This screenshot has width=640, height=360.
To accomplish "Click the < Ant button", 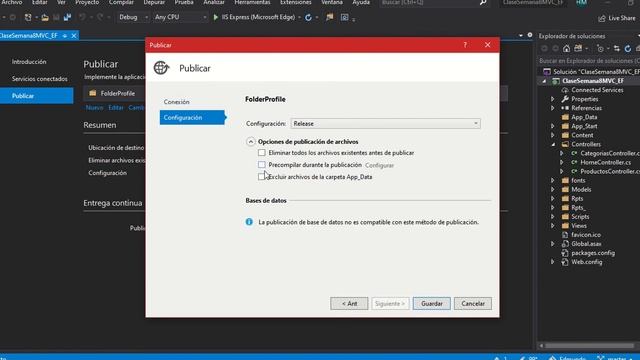I will coord(349,304).
